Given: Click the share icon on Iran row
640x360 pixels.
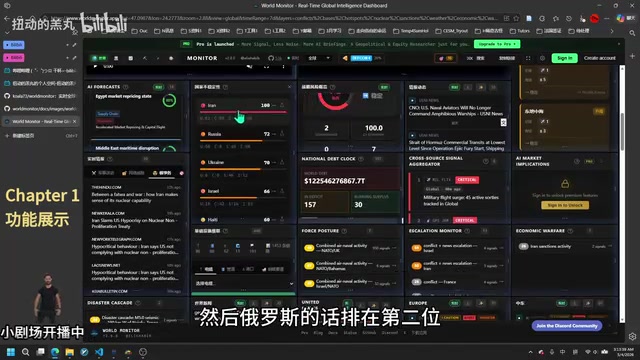Looking at the screenshot, I should coord(282,105).
